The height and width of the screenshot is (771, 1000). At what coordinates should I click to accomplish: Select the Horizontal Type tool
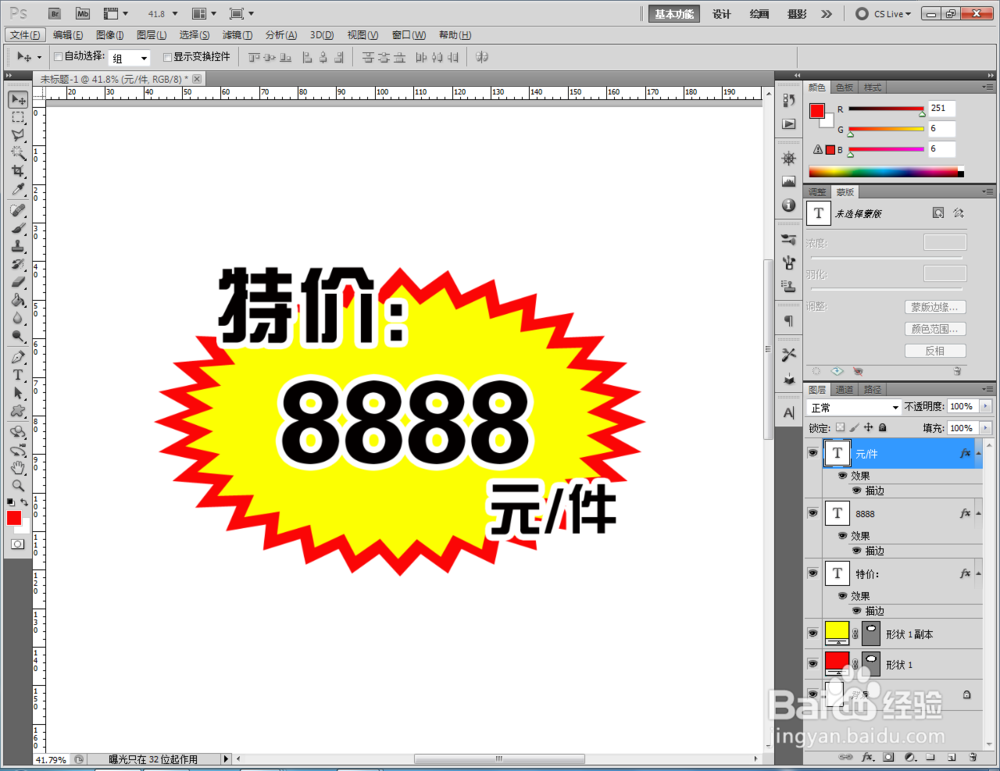coord(17,373)
